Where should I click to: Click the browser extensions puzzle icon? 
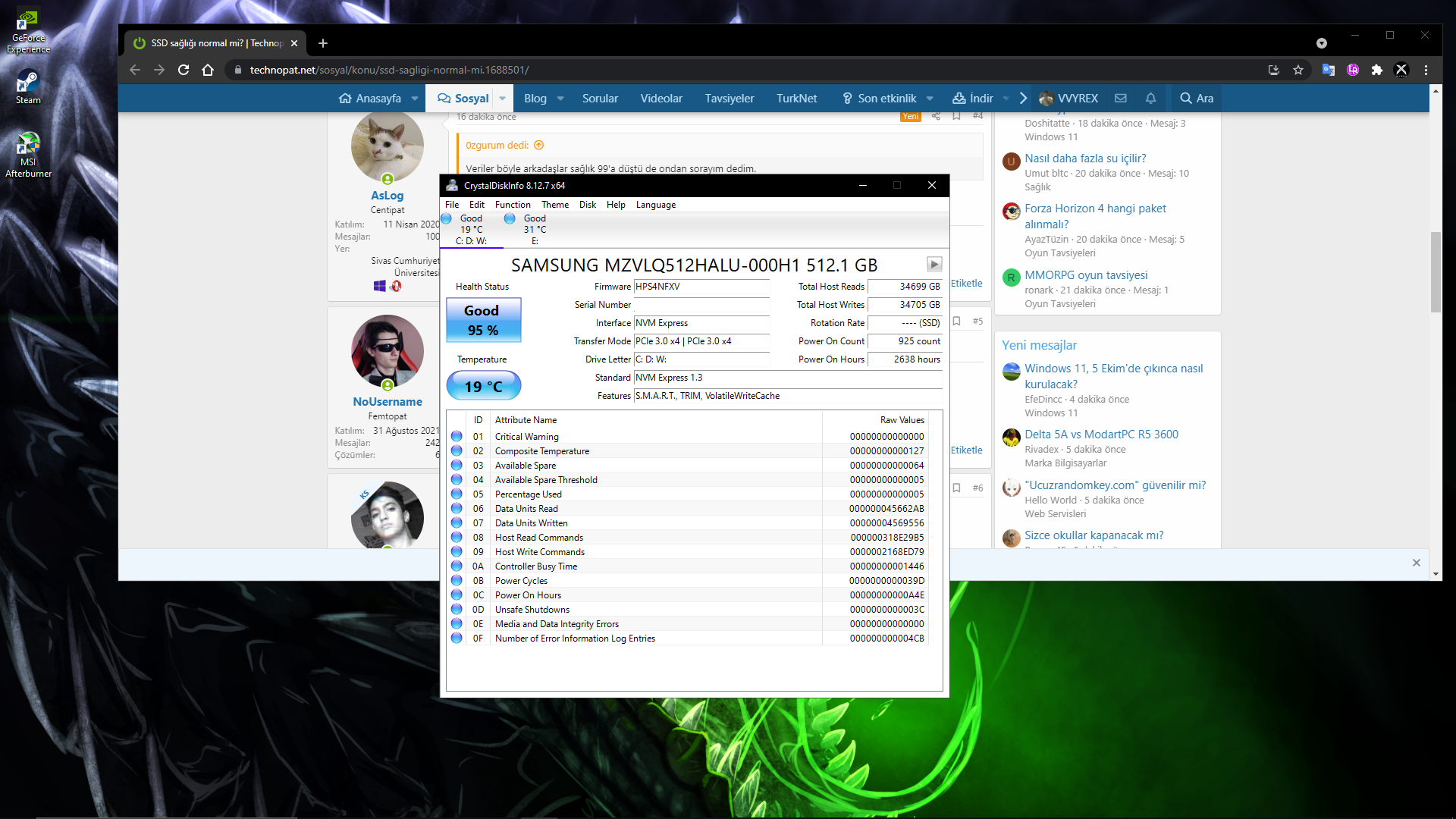click(1377, 70)
